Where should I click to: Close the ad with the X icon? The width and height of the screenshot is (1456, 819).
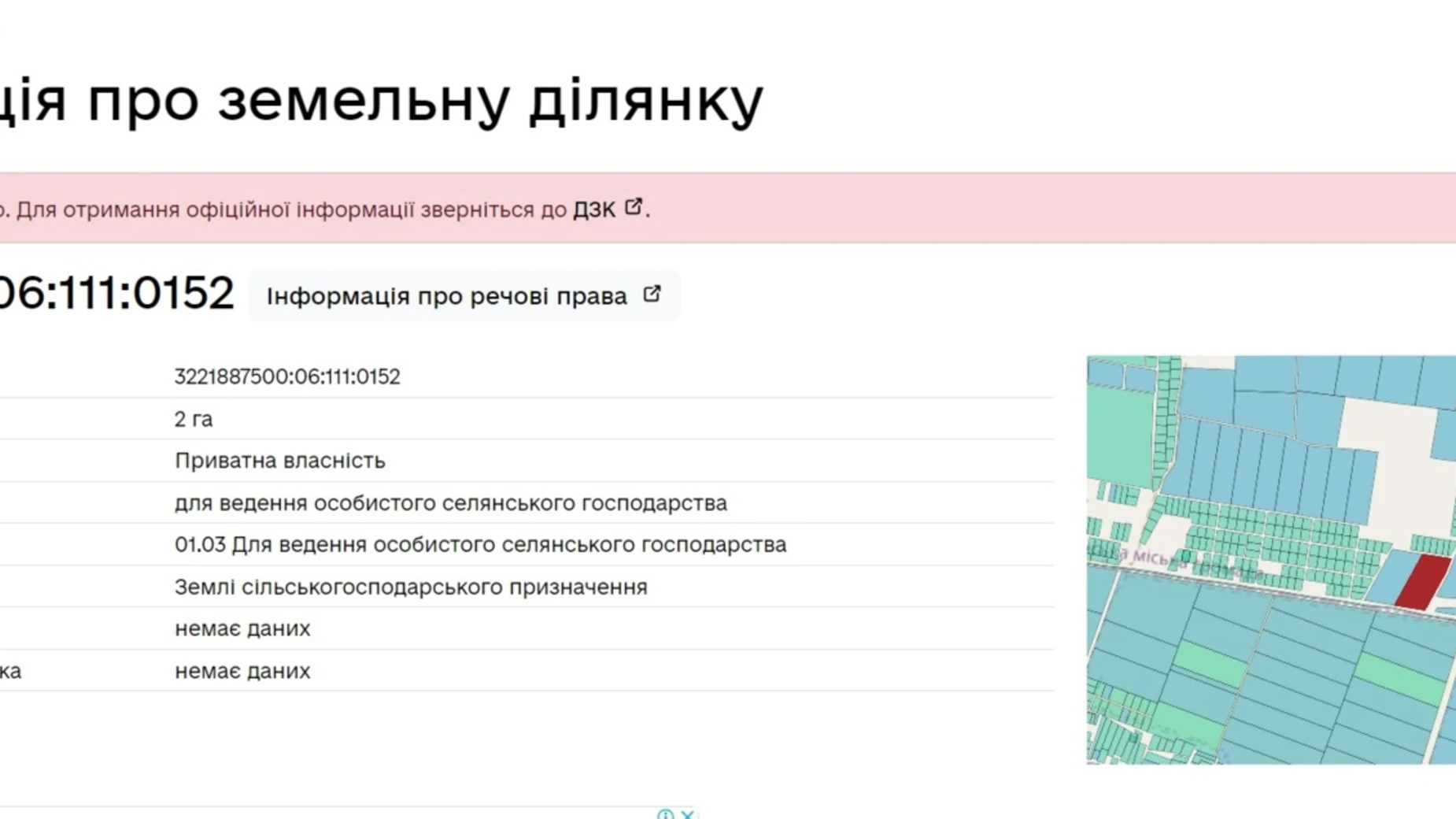coord(687,813)
